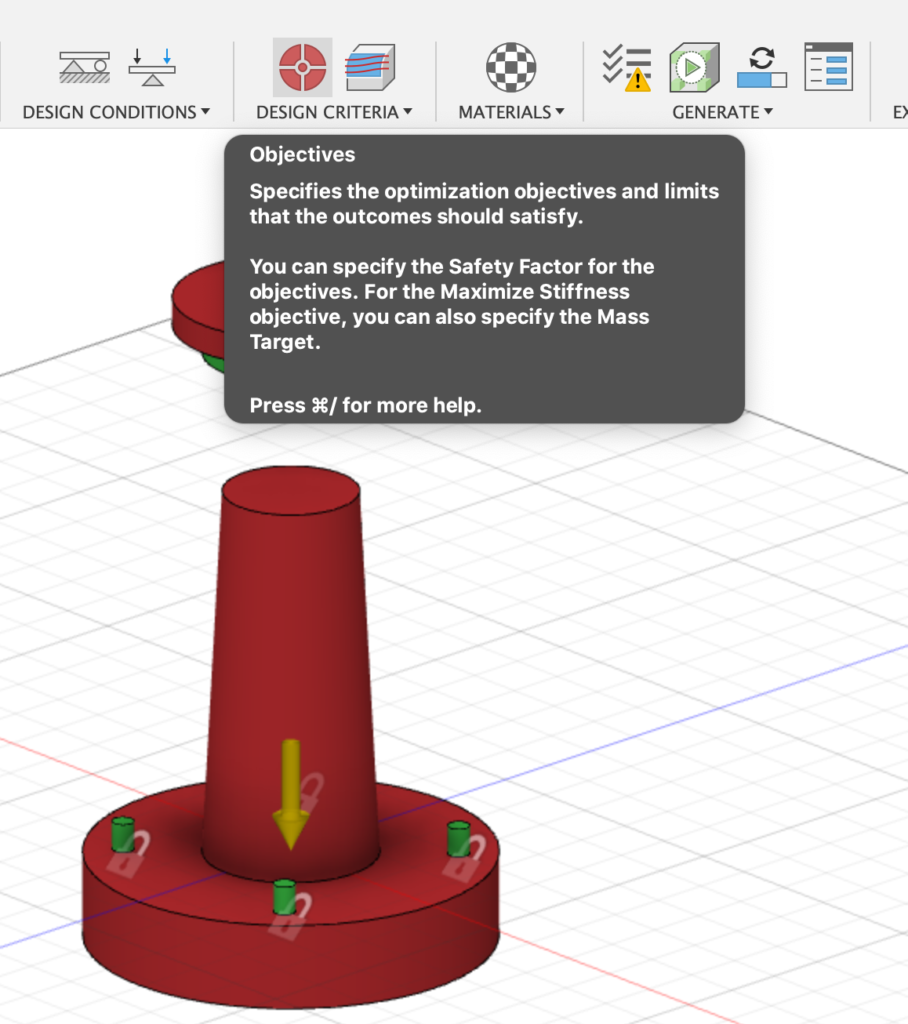This screenshot has height=1024, width=908.
Task: Expand the DESIGN CONDITIONS dropdown
Action: [x=116, y=112]
